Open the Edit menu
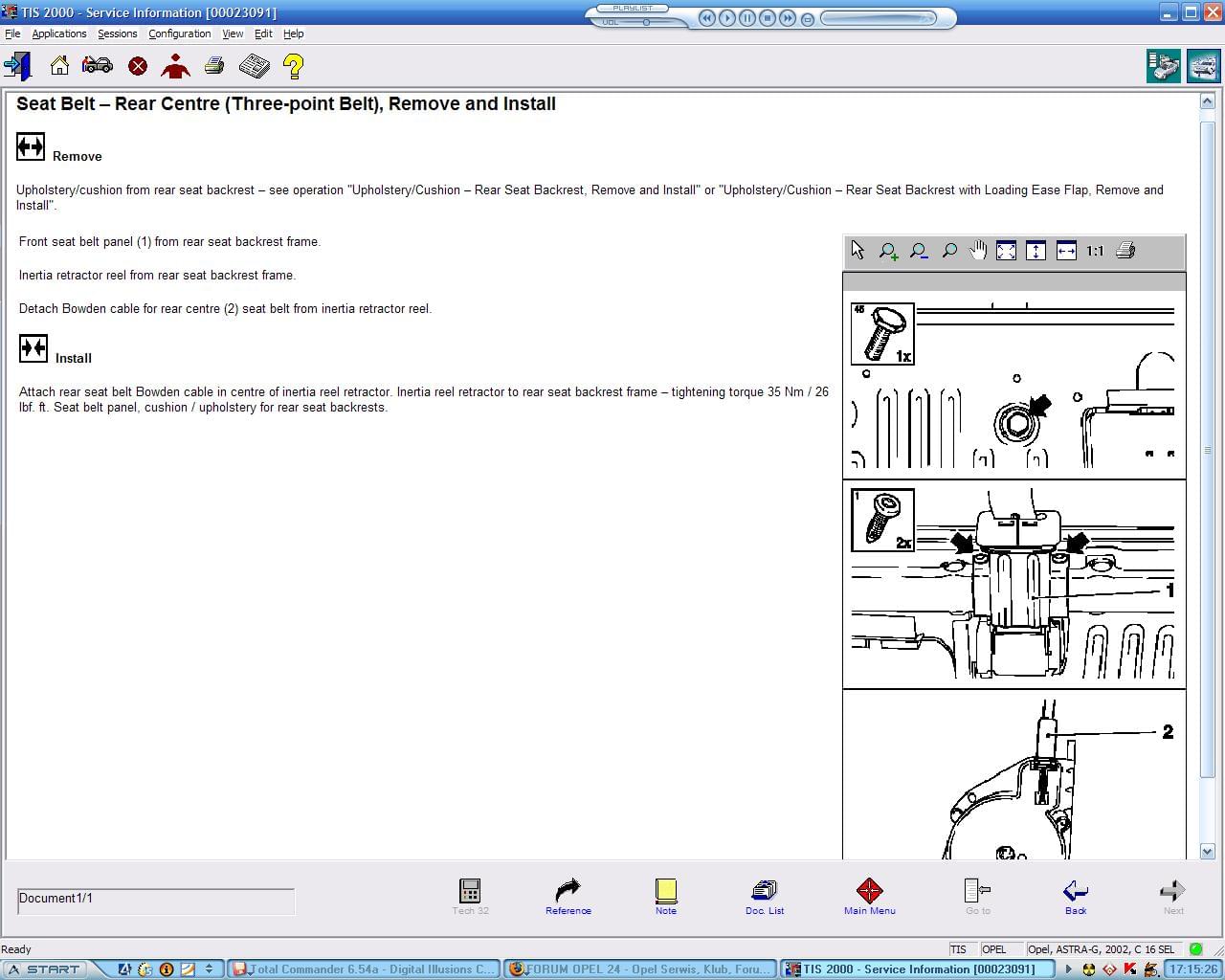 tap(263, 33)
